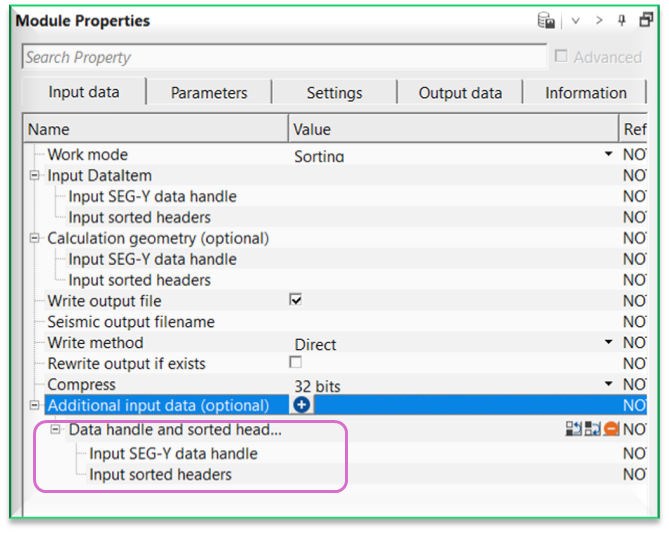Enable the Rewrite output if exists checkbox
Screen dimensions: 669x533
(296, 363)
